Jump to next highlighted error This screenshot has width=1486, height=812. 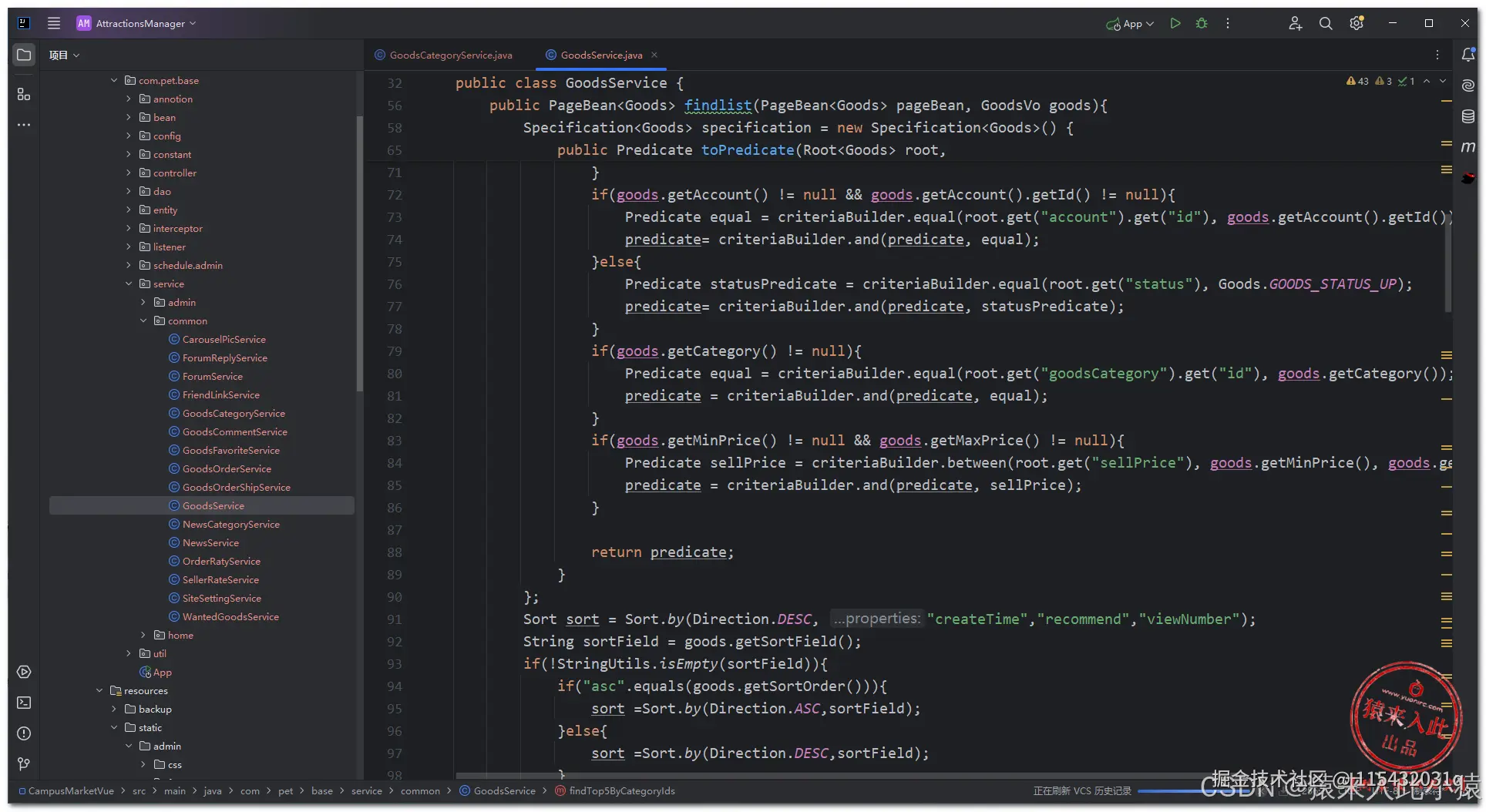[1443, 81]
